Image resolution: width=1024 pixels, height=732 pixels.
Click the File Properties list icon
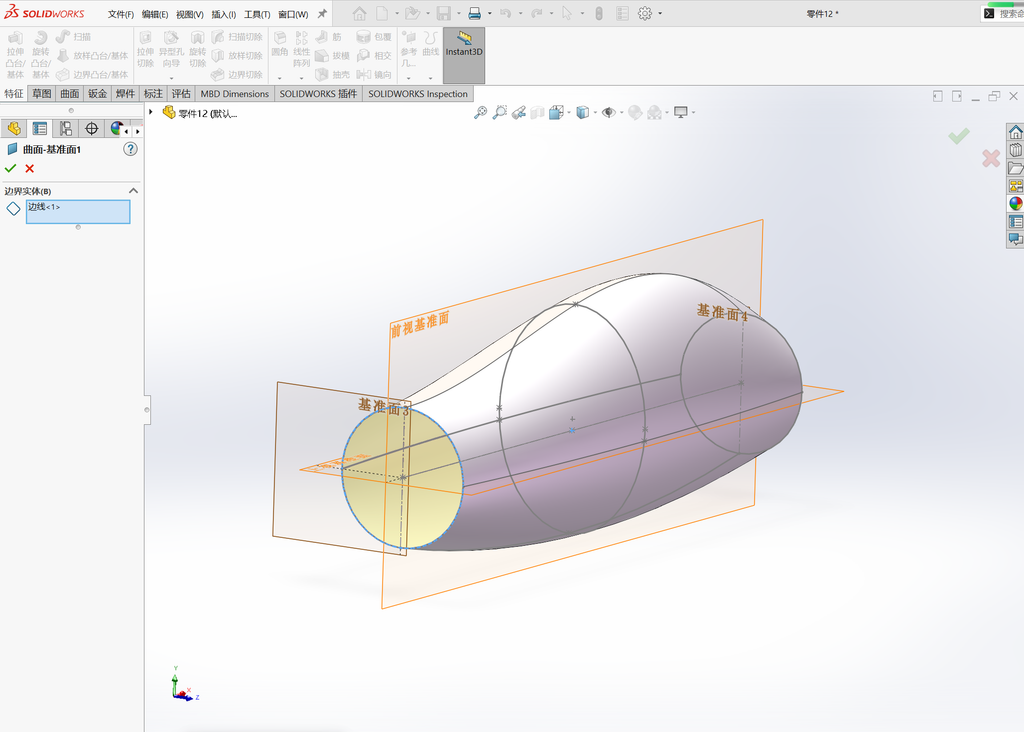[622, 13]
